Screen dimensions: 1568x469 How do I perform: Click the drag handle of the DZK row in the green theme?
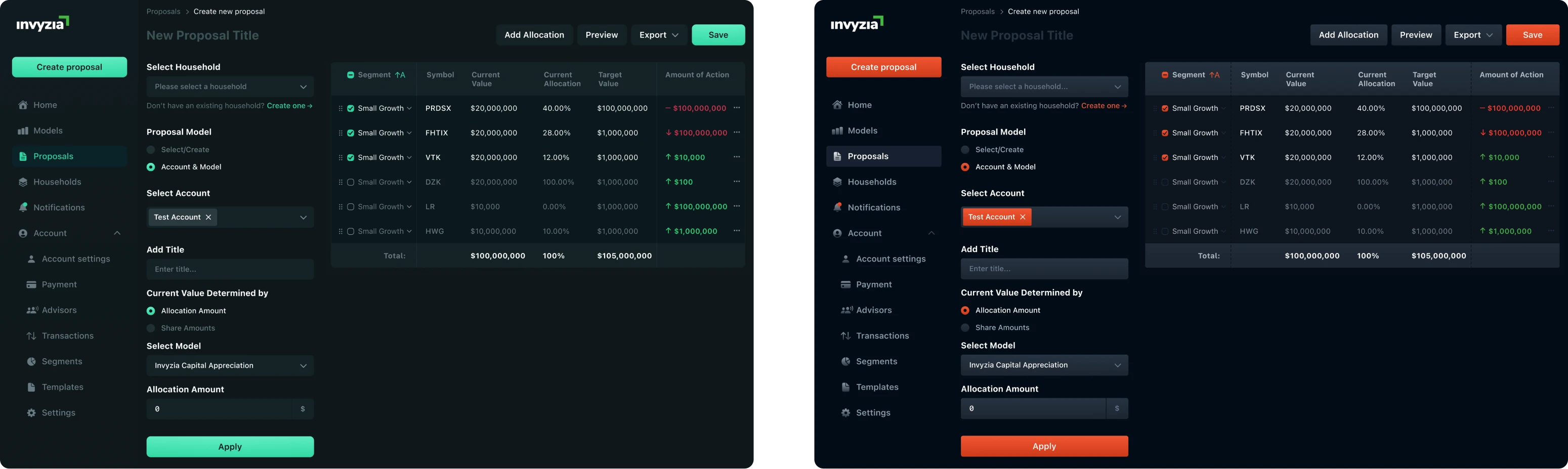340,182
